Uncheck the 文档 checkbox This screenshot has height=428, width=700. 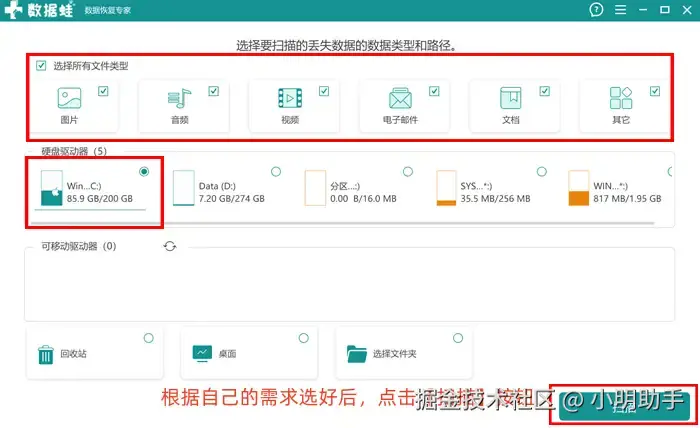click(544, 91)
